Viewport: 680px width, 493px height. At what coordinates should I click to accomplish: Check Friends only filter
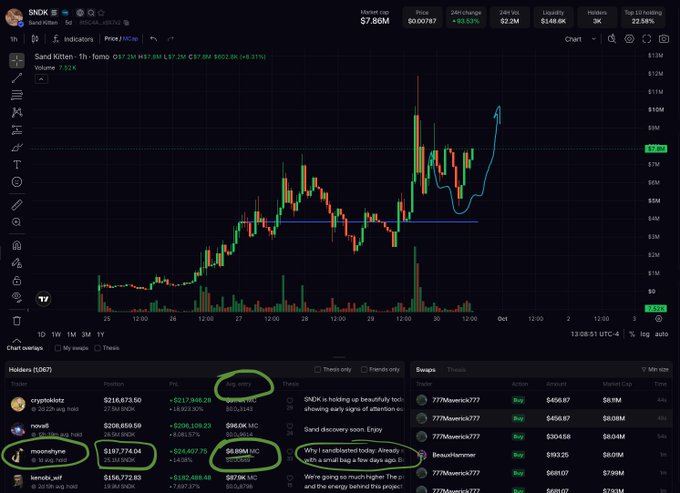pos(364,369)
